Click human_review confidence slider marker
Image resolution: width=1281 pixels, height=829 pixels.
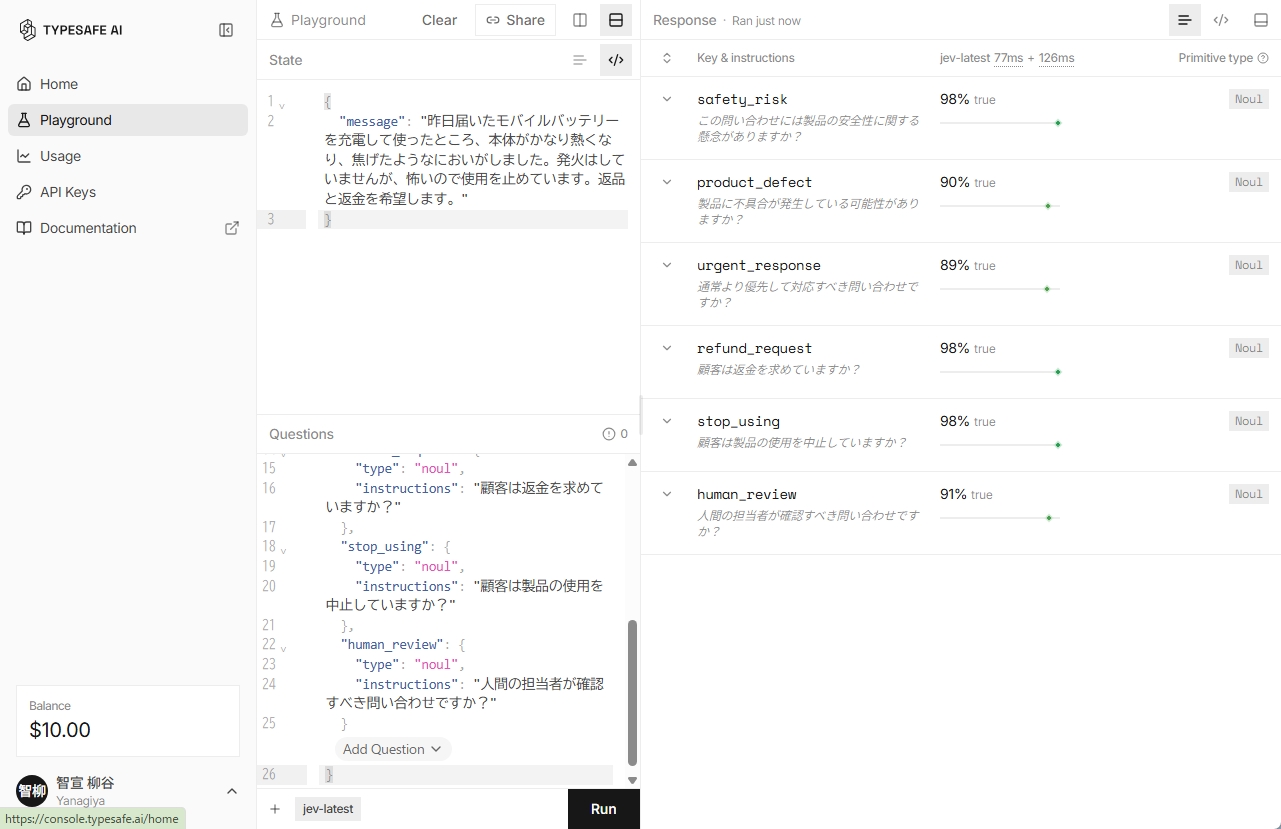[x=1049, y=518]
